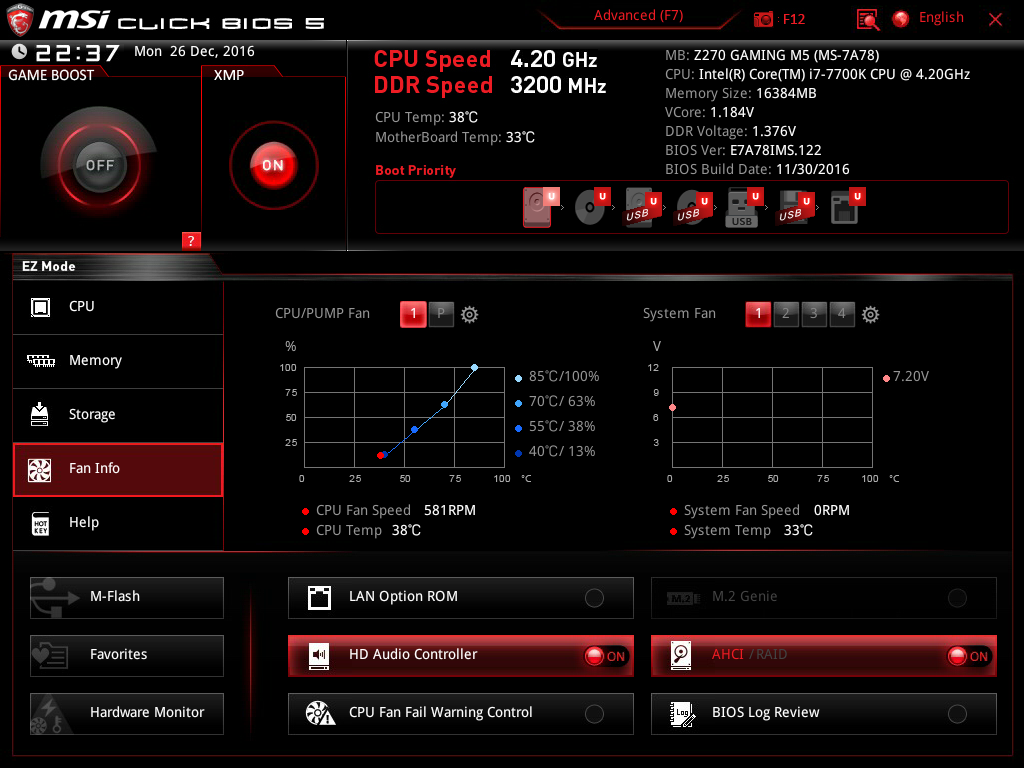Click the MotherBoard Temp 33°C reading

click(455, 138)
